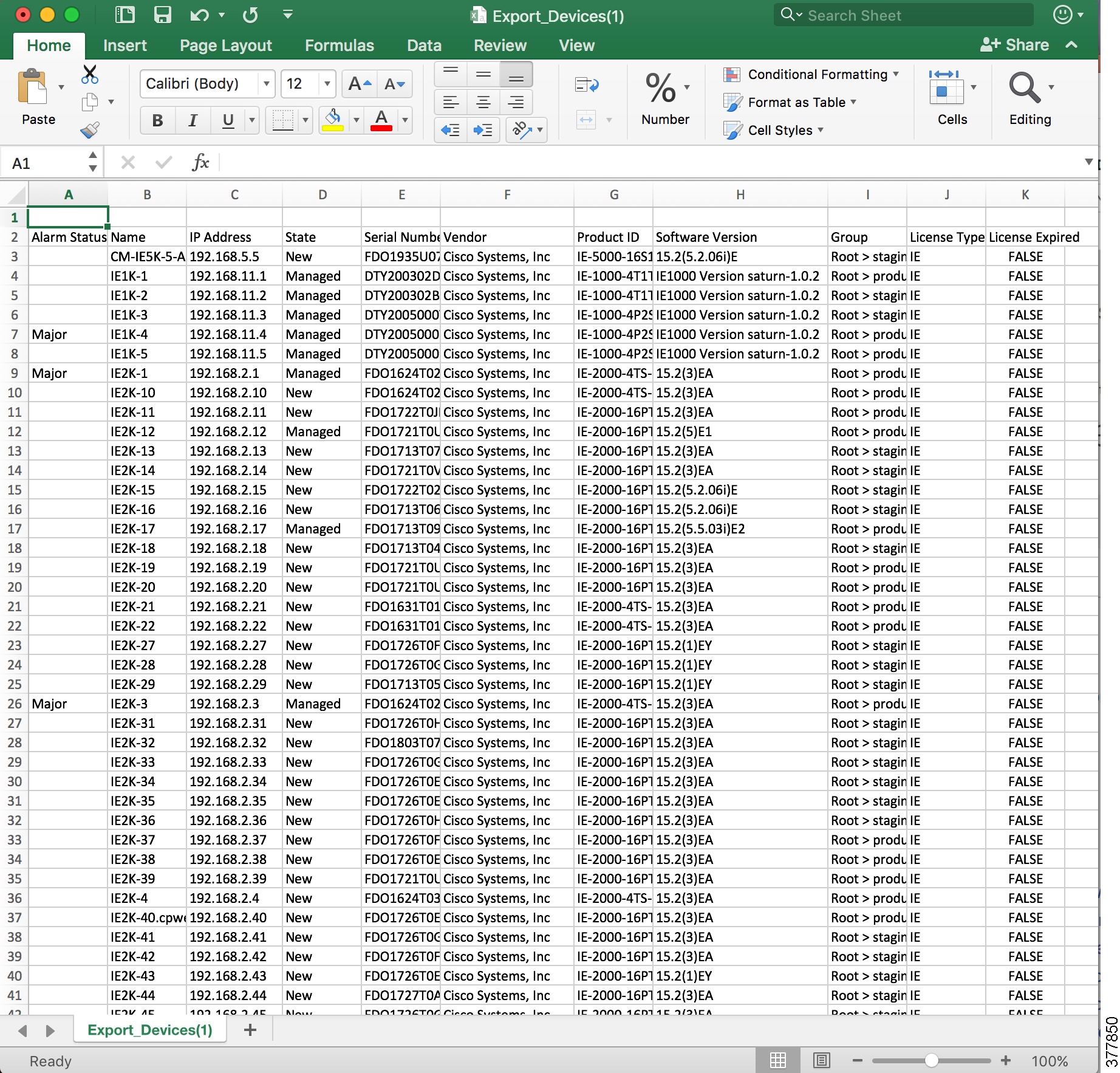Increase indent
This screenshot has width=1120, height=1073.
point(483,130)
